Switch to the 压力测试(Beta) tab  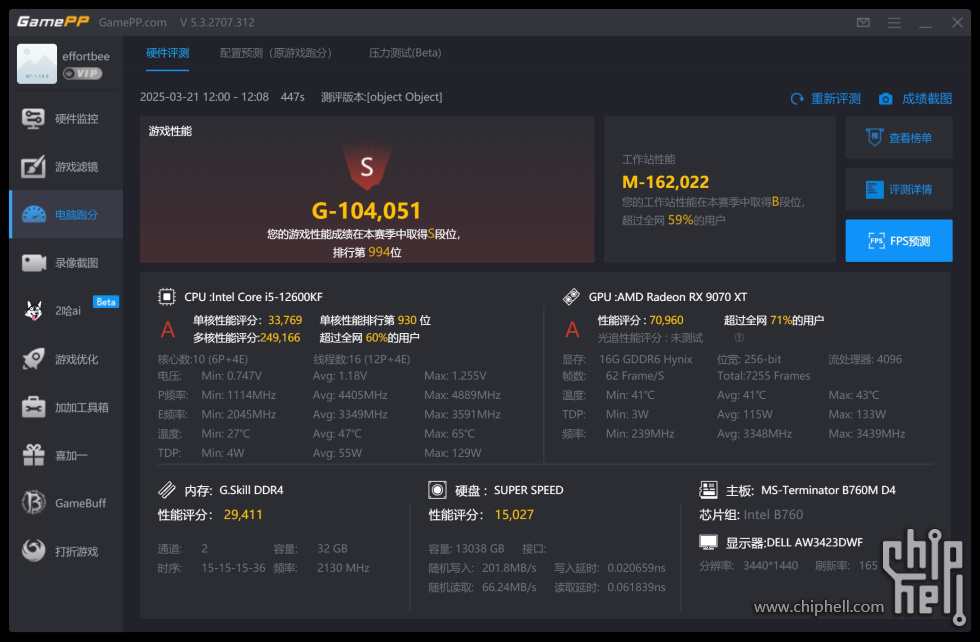[405, 53]
